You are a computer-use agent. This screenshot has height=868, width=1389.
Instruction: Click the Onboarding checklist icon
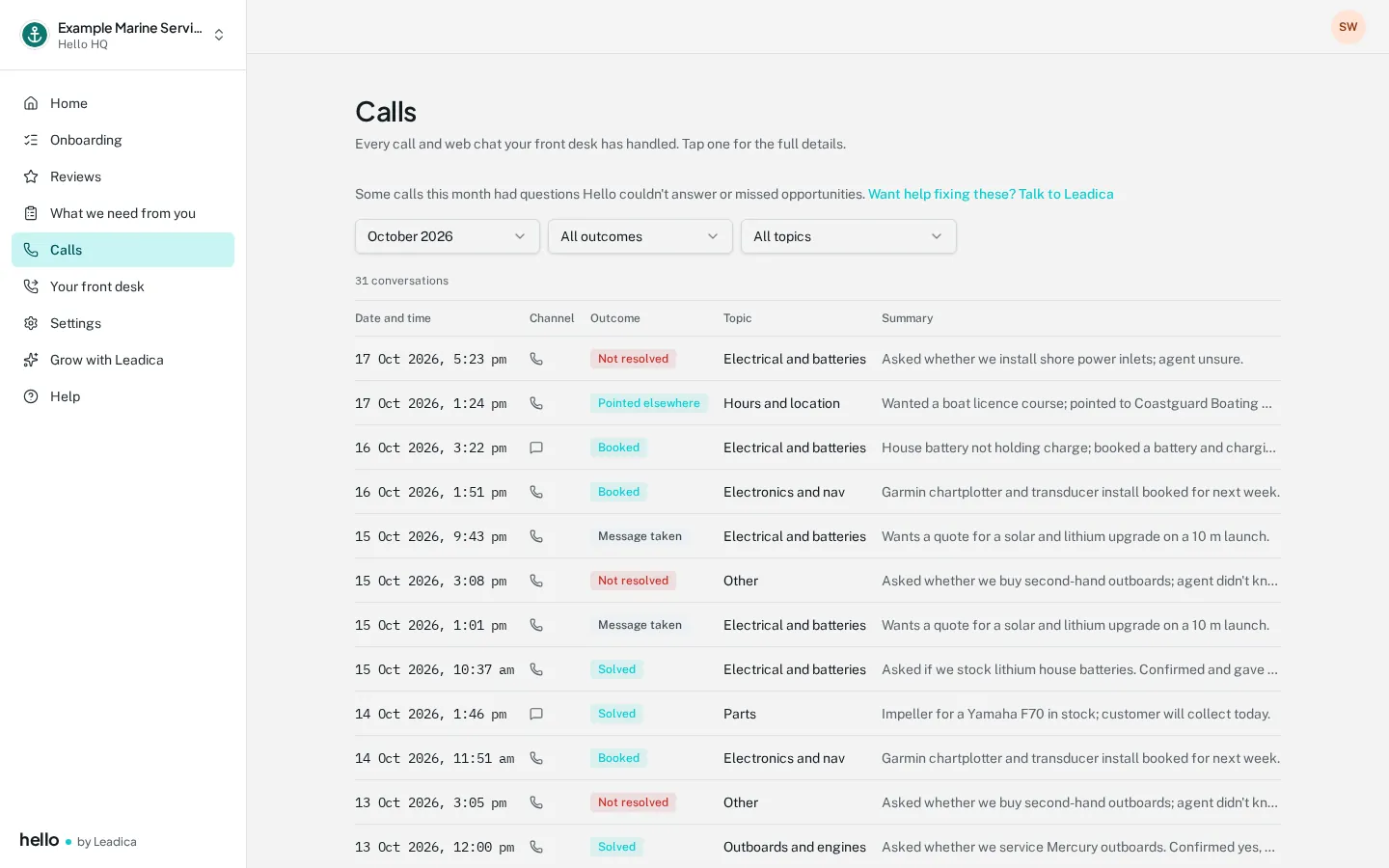(31, 140)
